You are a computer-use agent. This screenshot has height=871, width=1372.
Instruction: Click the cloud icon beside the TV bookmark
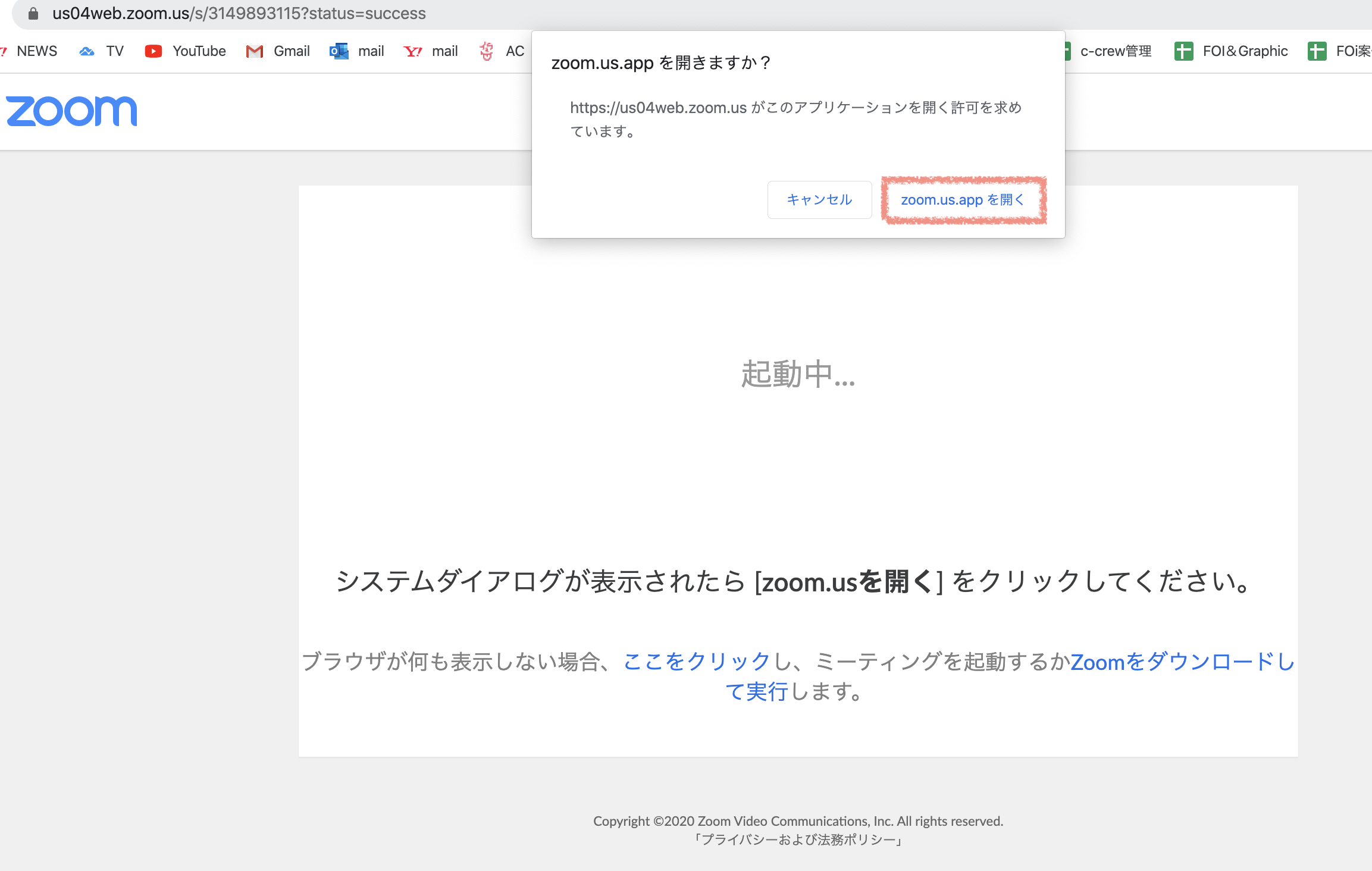coord(87,52)
